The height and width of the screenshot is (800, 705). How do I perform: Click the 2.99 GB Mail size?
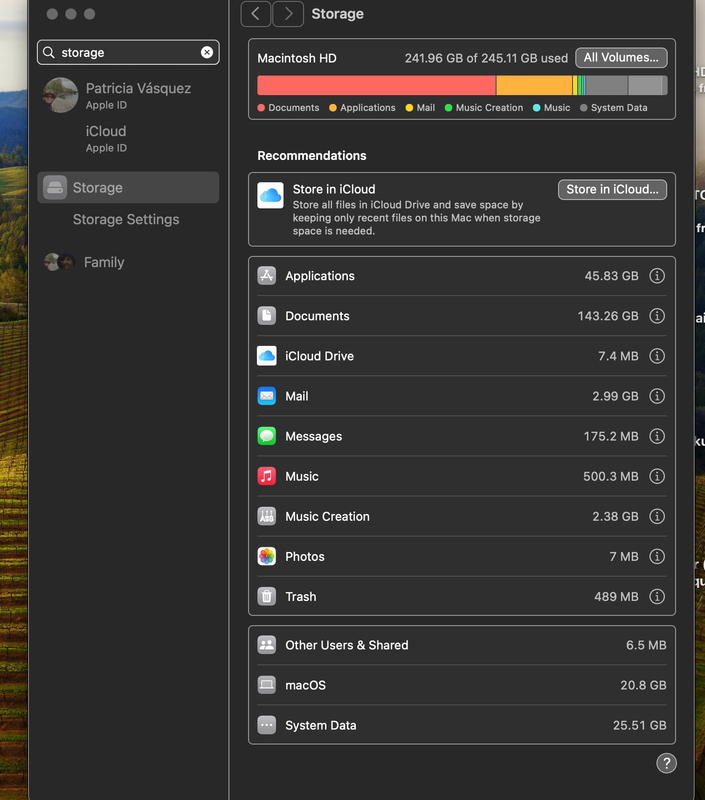click(615, 396)
